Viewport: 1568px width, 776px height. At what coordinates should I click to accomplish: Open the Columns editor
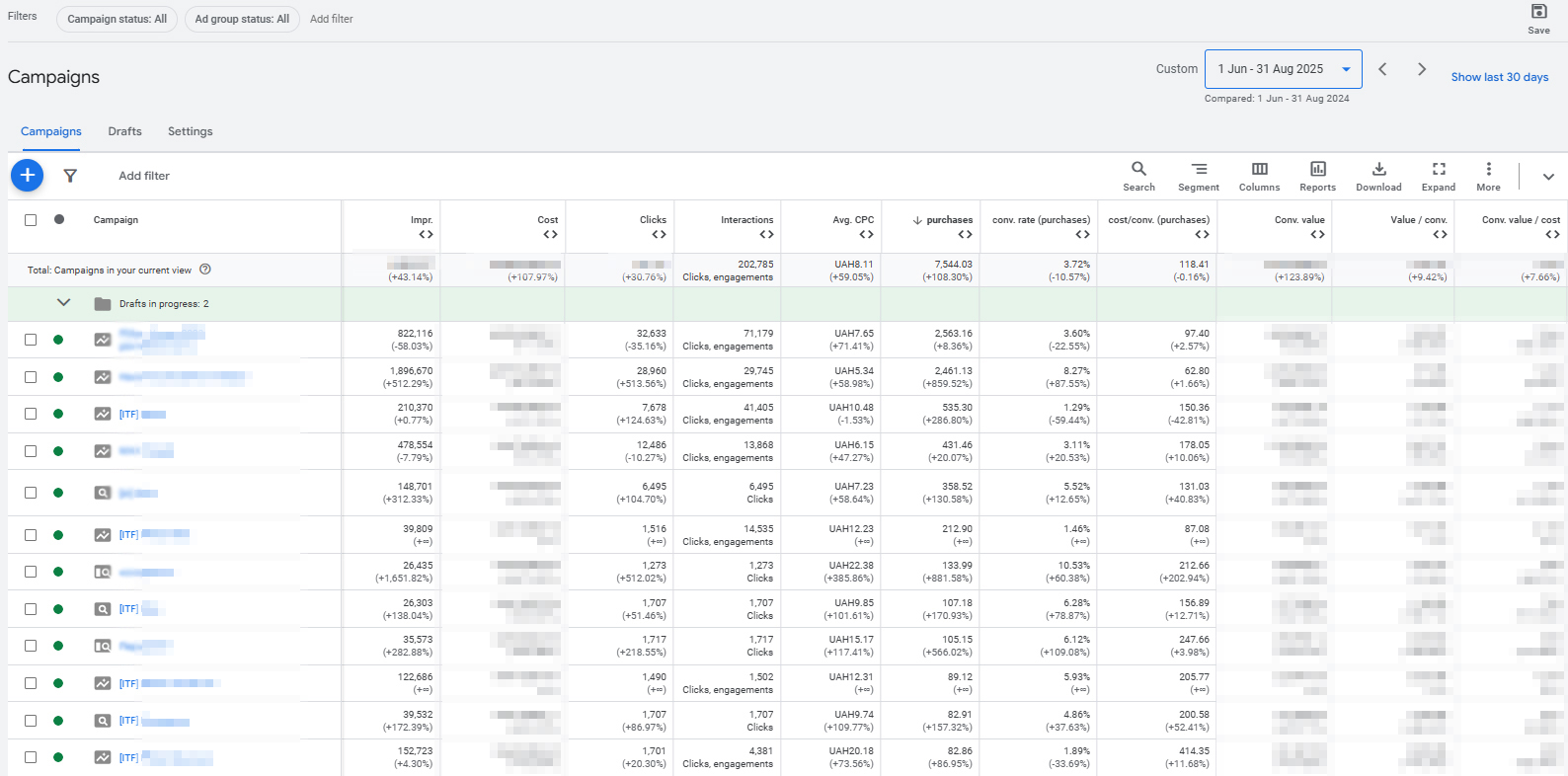(1259, 176)
